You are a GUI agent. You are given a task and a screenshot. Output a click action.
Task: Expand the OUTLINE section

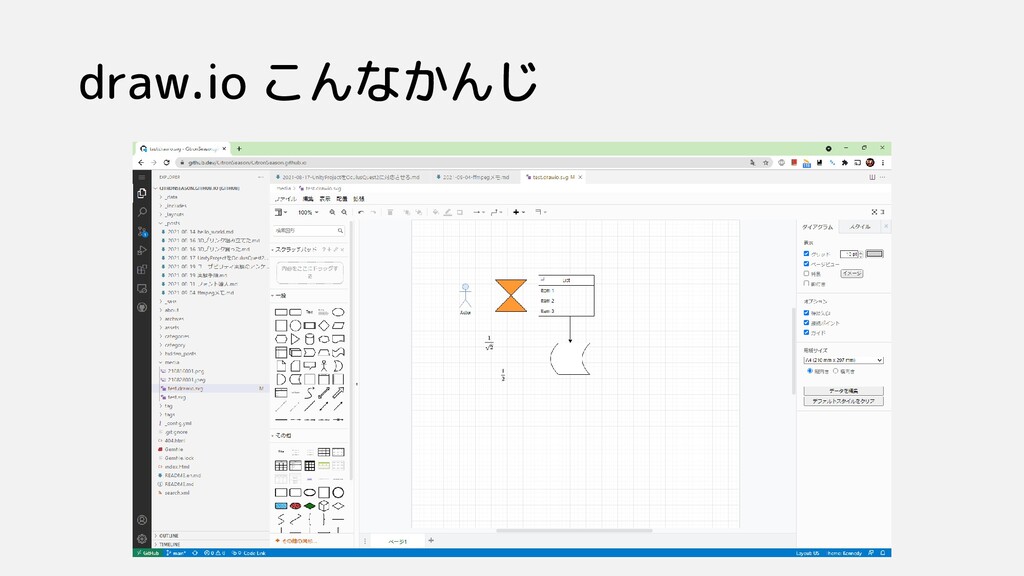(167, 536)
